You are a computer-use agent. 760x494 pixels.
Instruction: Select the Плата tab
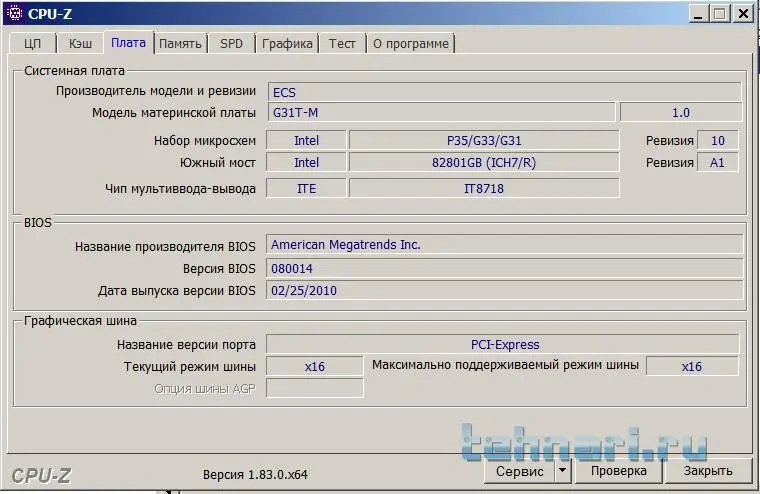click(128, 43)
